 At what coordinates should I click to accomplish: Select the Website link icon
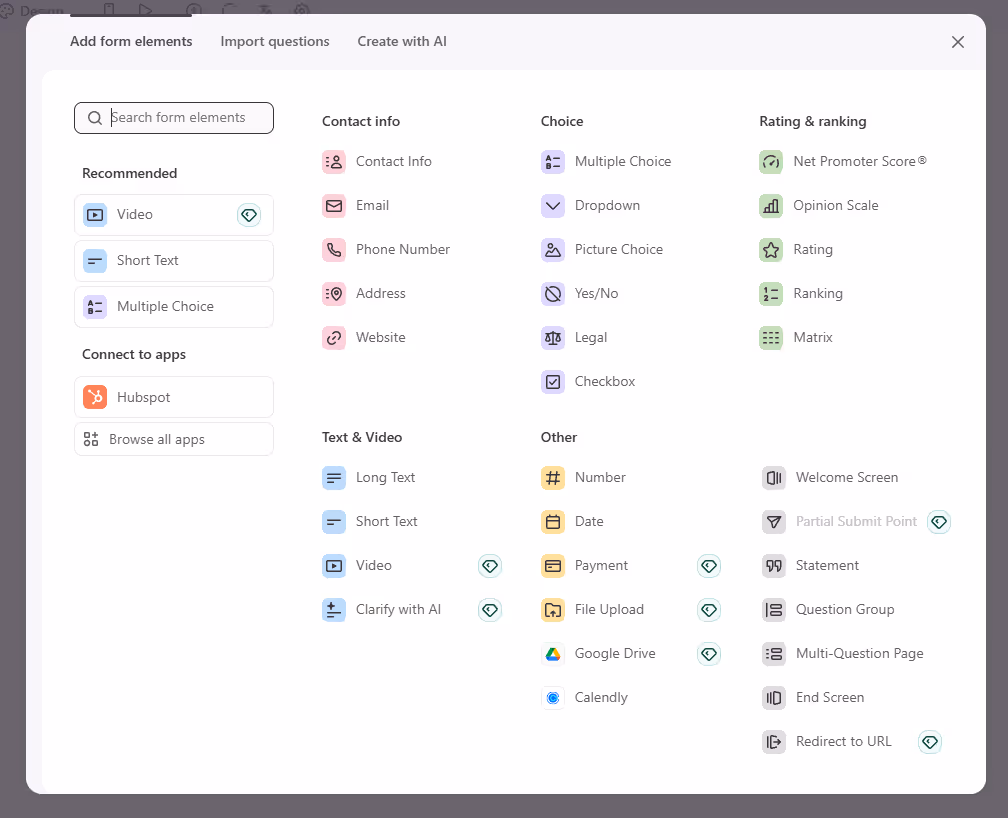click(334, 338)
